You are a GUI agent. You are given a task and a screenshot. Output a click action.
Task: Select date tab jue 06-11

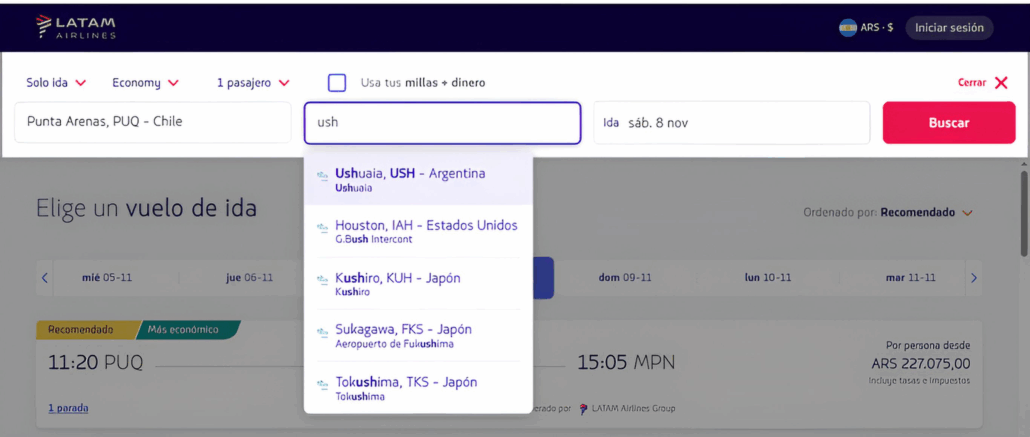coord(249,278)
